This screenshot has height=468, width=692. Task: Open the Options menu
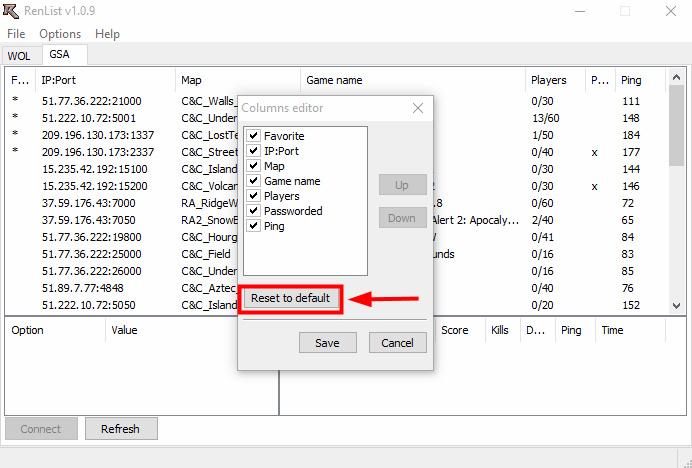pos(60,34)
